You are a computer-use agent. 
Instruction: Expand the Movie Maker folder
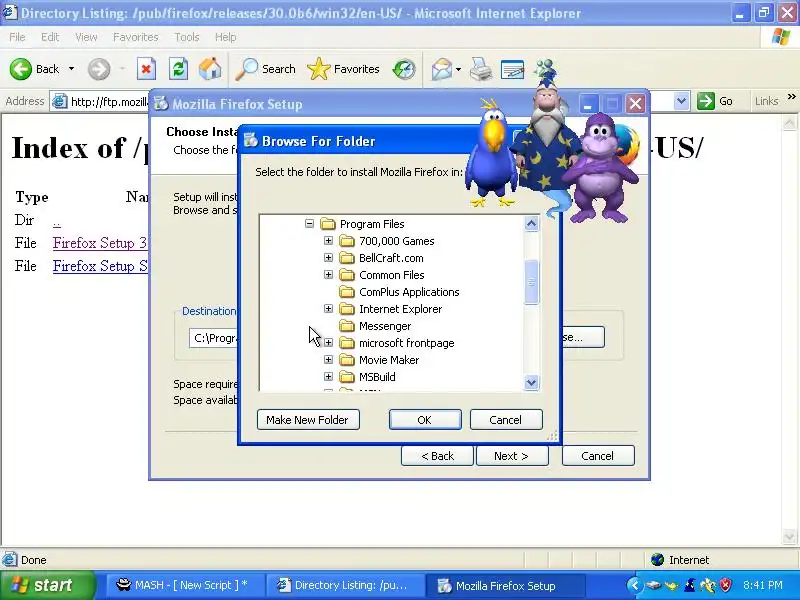coord(328,360)
